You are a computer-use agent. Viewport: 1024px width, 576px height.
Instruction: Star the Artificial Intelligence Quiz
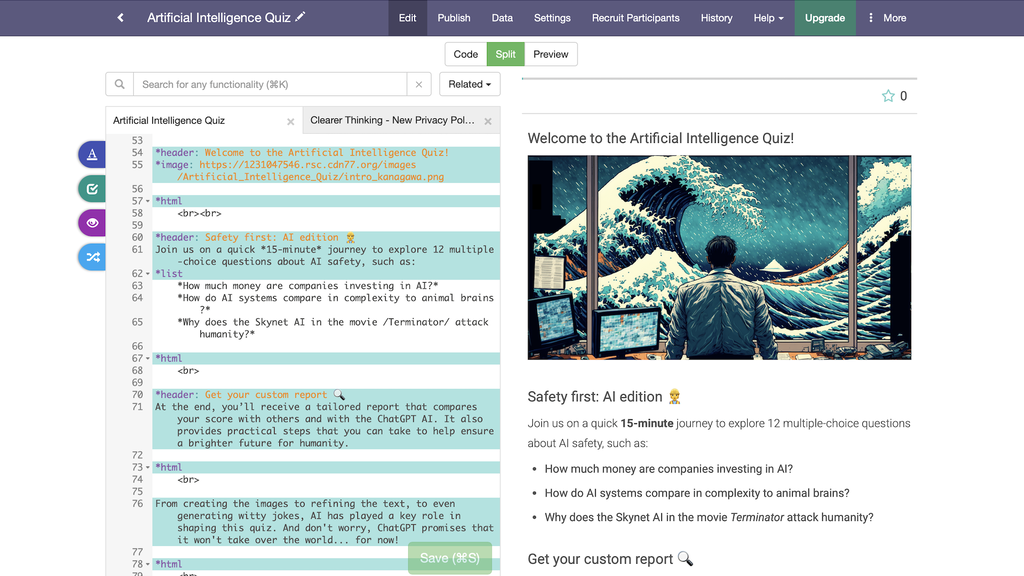[888, 95]
